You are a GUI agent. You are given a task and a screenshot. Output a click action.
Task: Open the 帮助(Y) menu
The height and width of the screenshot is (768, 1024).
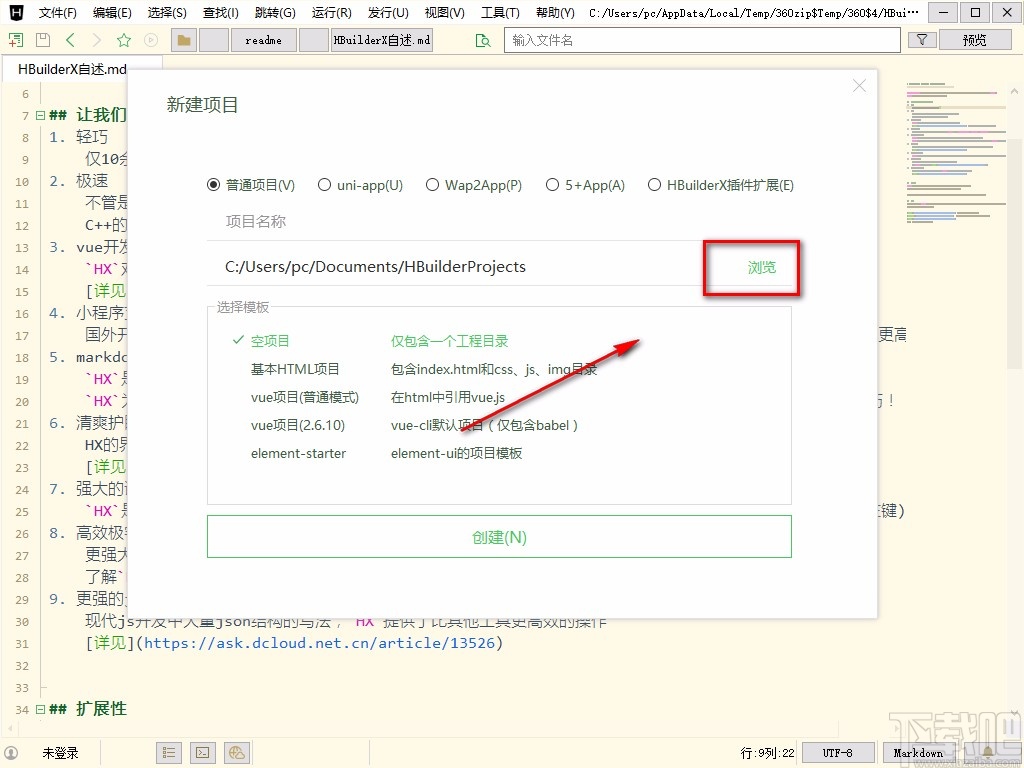coord(555,12)
